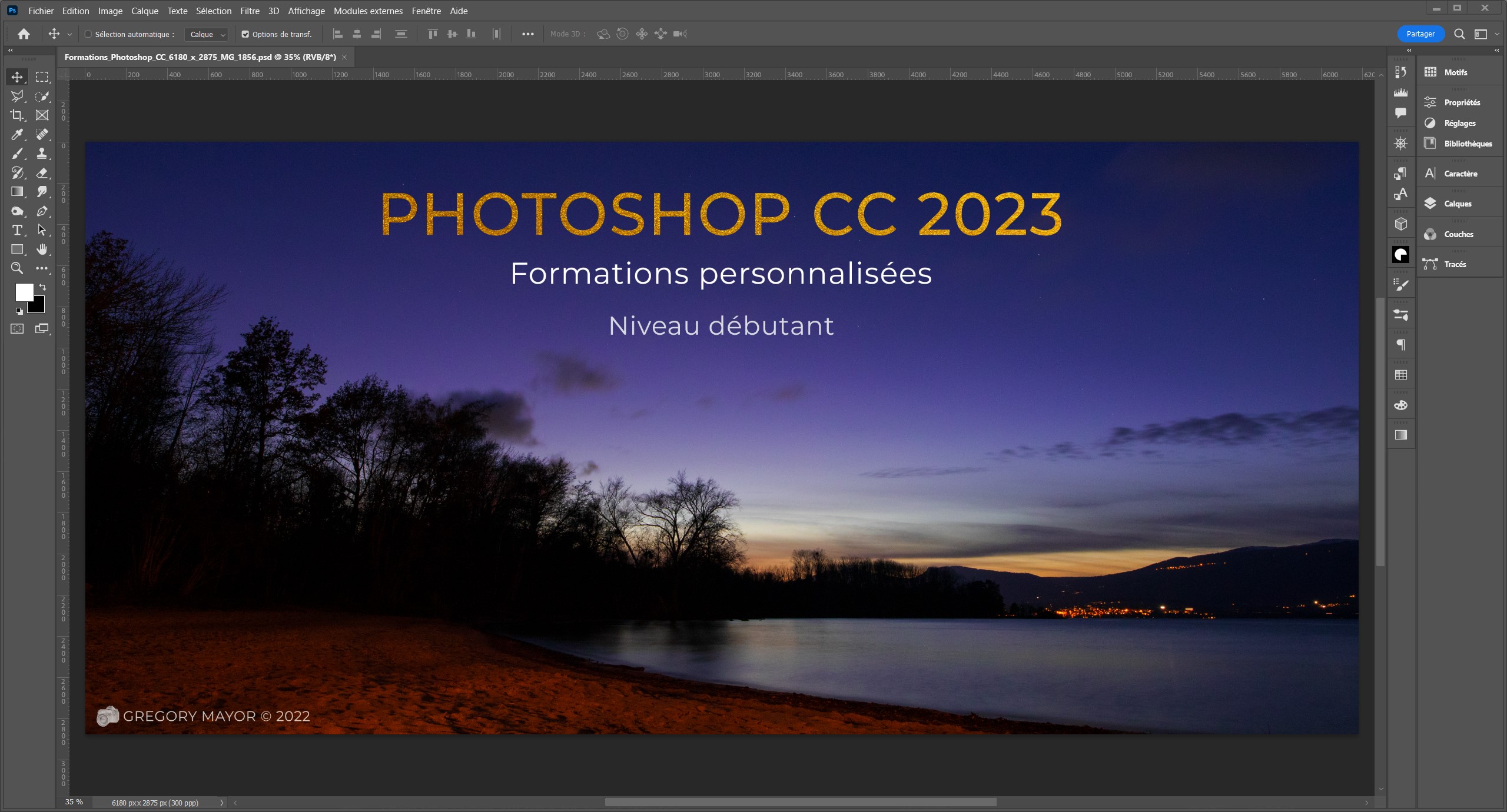1507x812 pixels.
Task: Click the horizontal scrollbar thumb
Action: [x=801, y=803]
